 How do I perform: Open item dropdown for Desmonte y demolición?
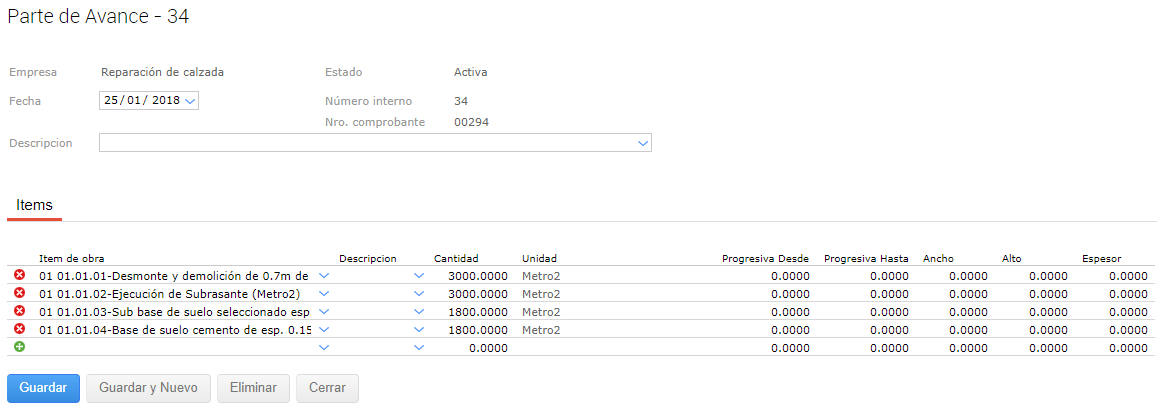pos(323,276)
